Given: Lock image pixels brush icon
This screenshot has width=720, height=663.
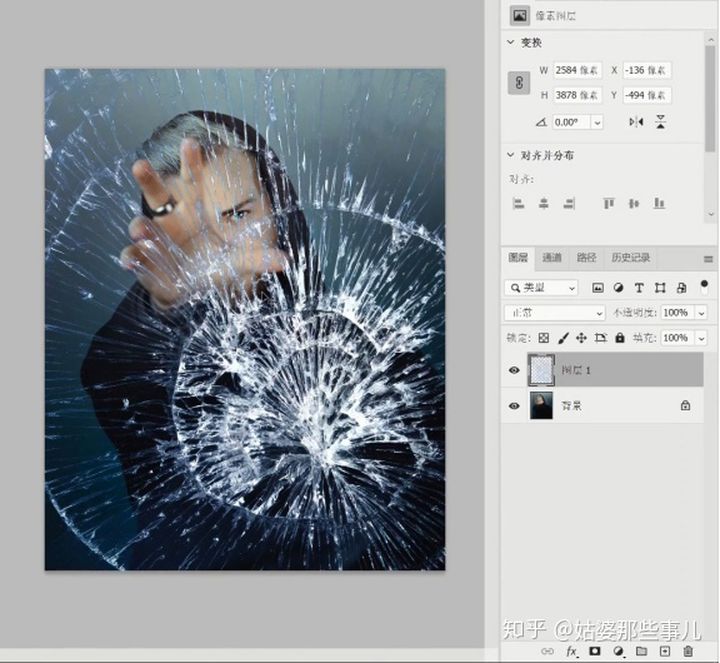Looking at the screenshot, I should 563,338.
